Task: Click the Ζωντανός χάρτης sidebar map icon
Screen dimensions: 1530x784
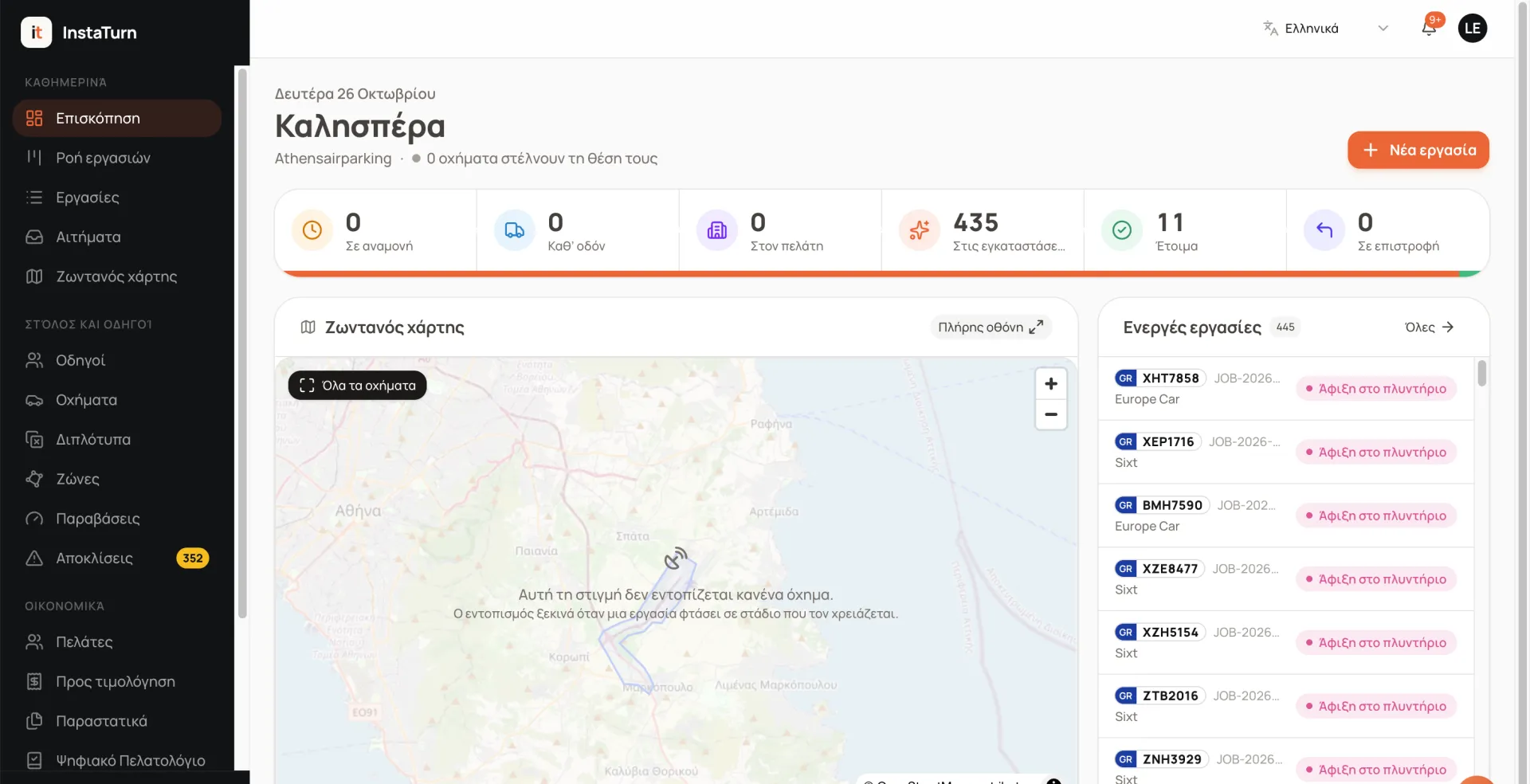Action: [x=34, y=276]
